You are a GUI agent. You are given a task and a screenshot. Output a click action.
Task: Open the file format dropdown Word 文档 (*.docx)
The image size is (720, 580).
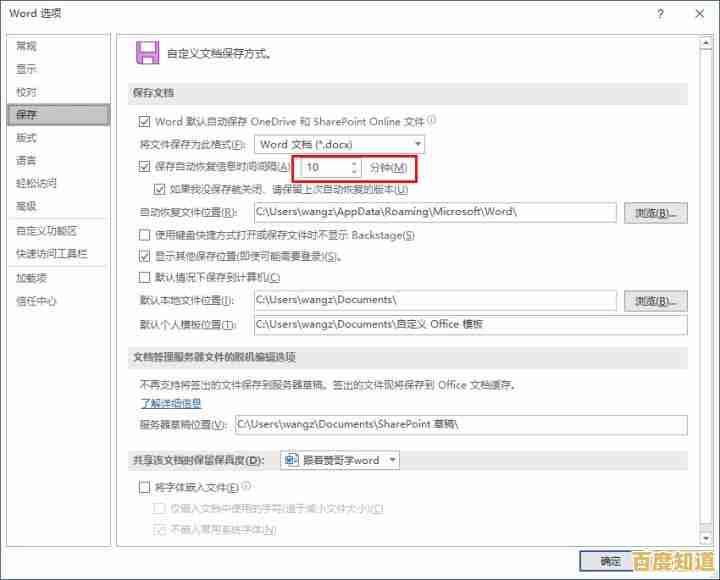click(339, 144)
